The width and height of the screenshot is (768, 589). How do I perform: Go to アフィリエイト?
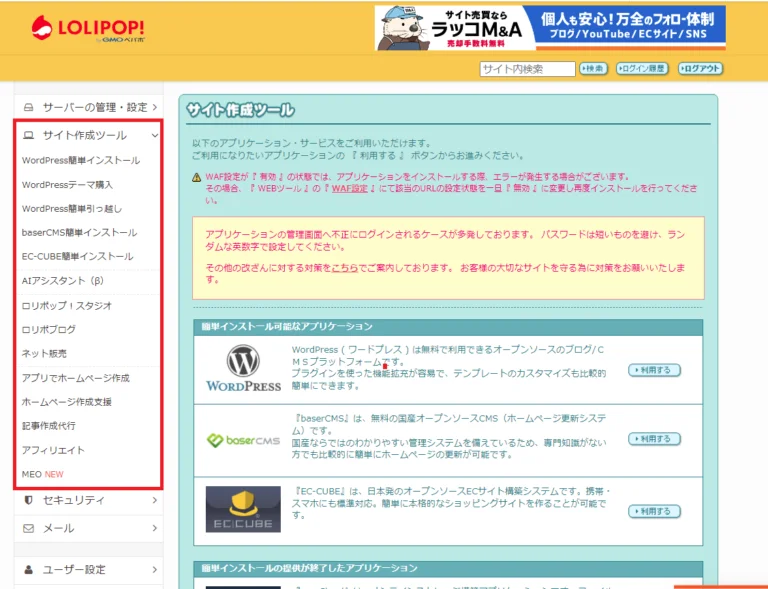click(53, 450)
